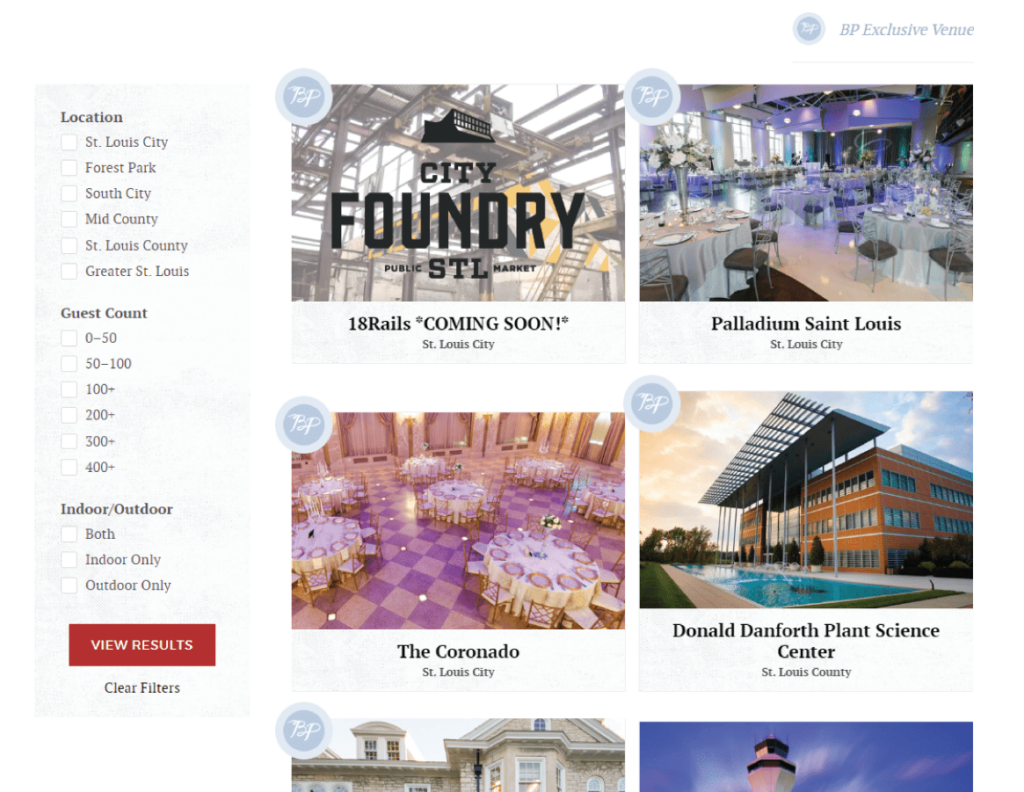Open the Palladium Saint Louis title link
The image size is (1024, 792).
(x=806, y=324)
